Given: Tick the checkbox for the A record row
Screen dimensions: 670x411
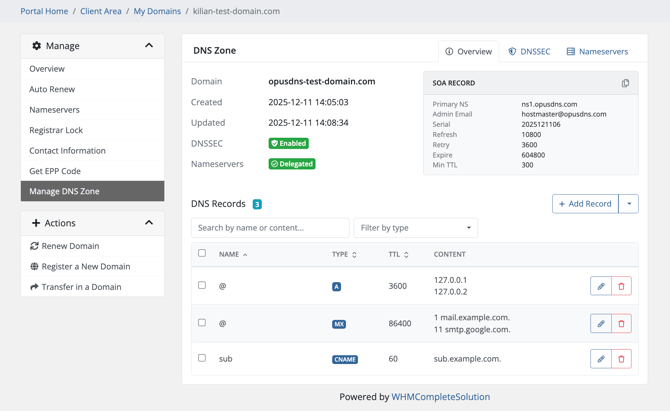Looking at the screenshot, I should [202, 285].
